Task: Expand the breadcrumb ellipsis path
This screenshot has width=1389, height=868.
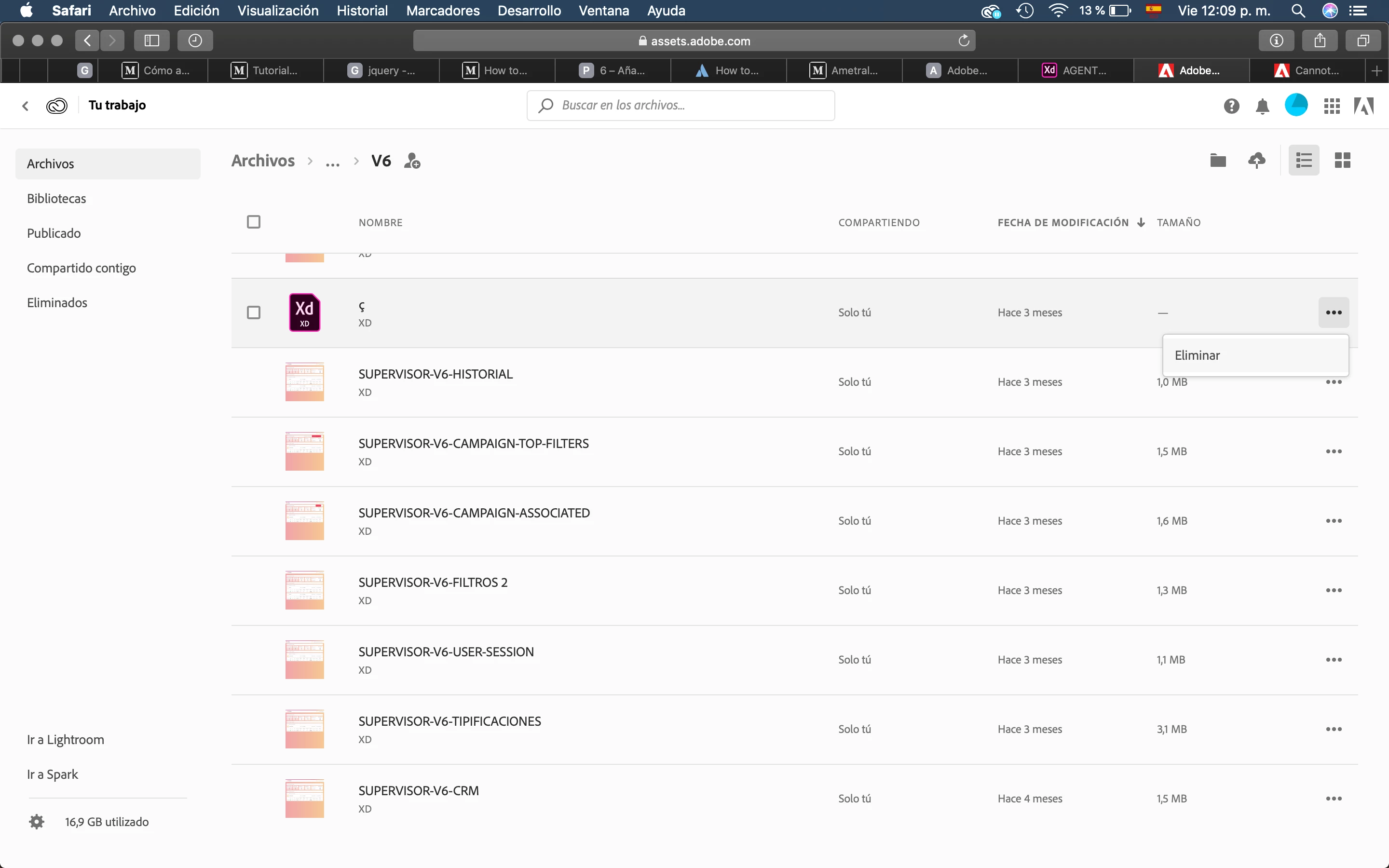Action: [332, 162]
